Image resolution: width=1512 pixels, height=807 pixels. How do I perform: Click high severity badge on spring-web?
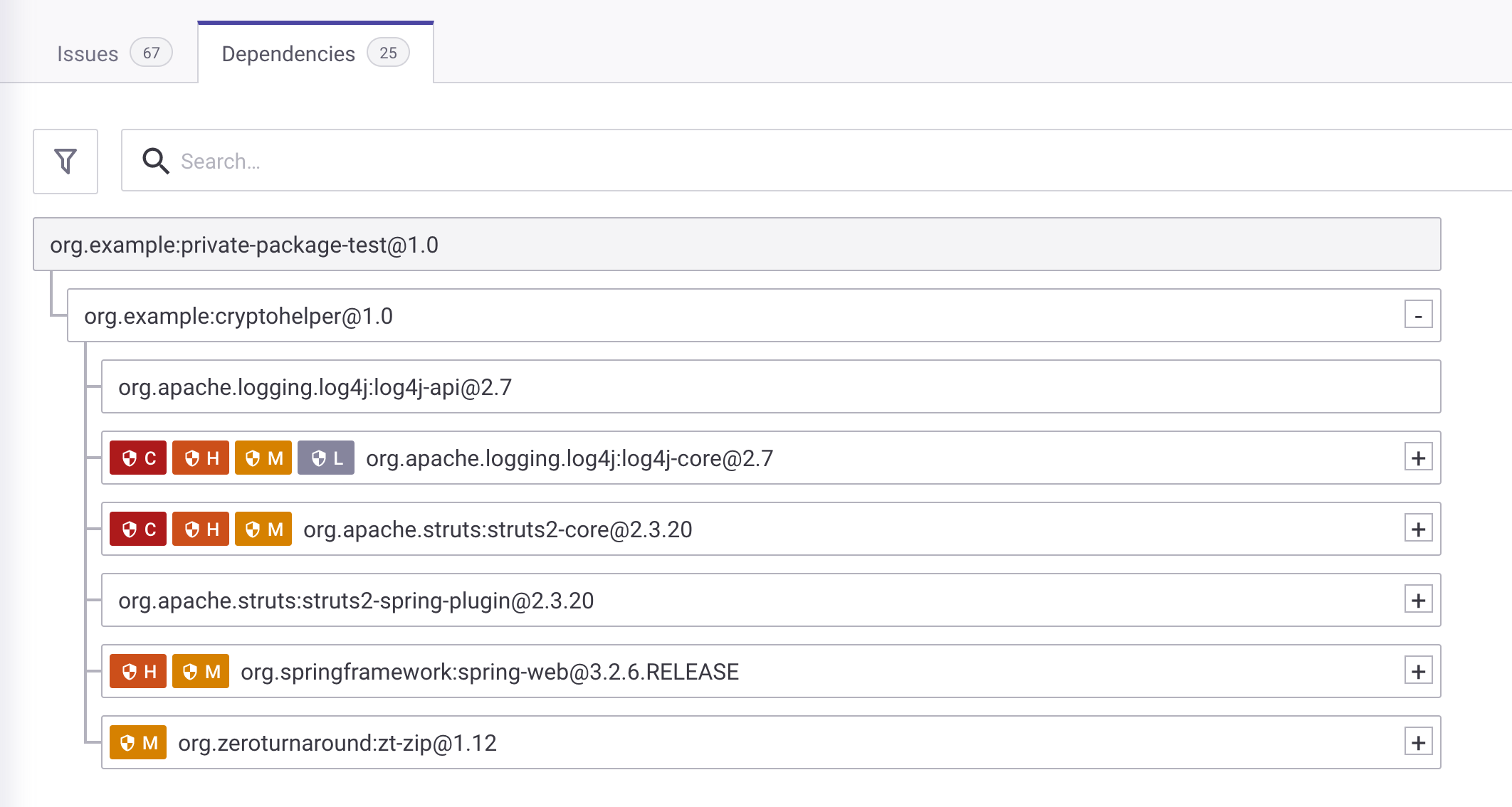(x=138, y=671)
